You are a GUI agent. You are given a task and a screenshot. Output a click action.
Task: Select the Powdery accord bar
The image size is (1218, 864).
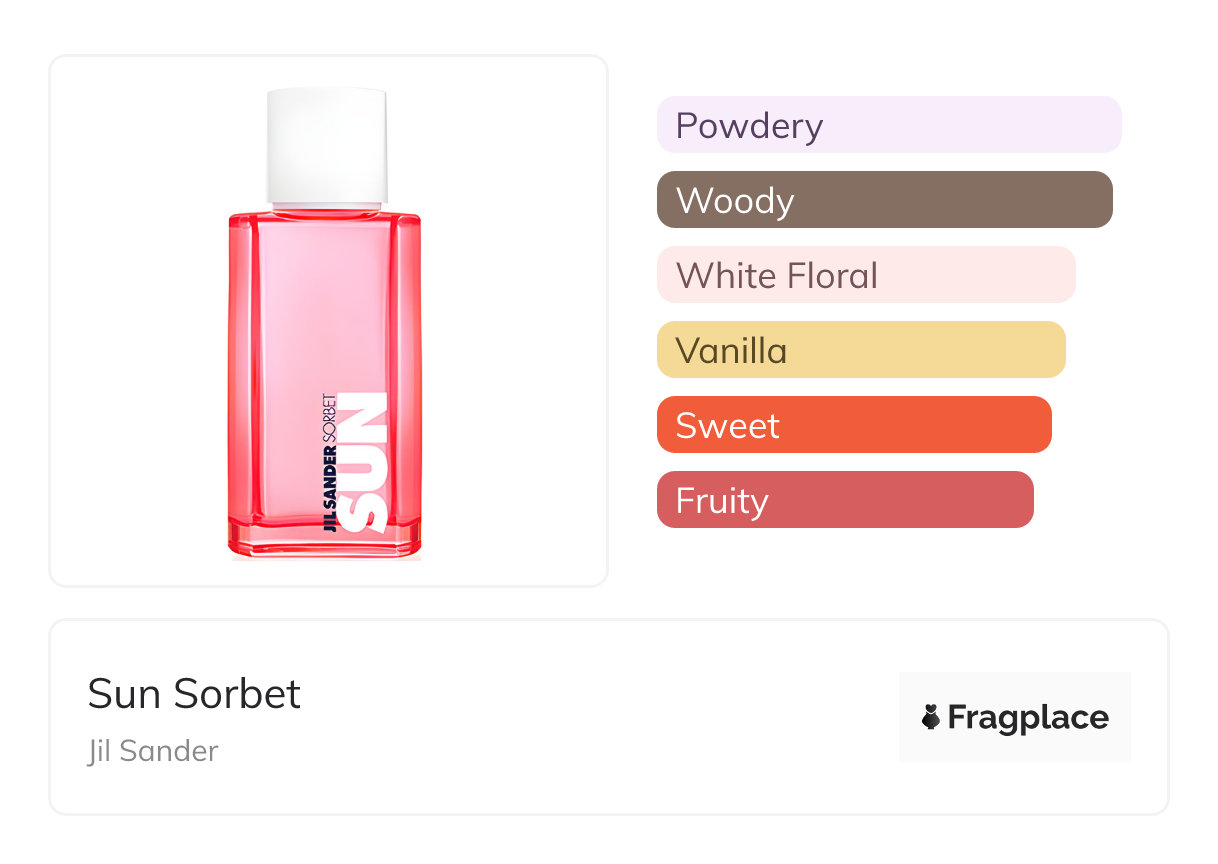pyautogui.click(x=888, y=125)
